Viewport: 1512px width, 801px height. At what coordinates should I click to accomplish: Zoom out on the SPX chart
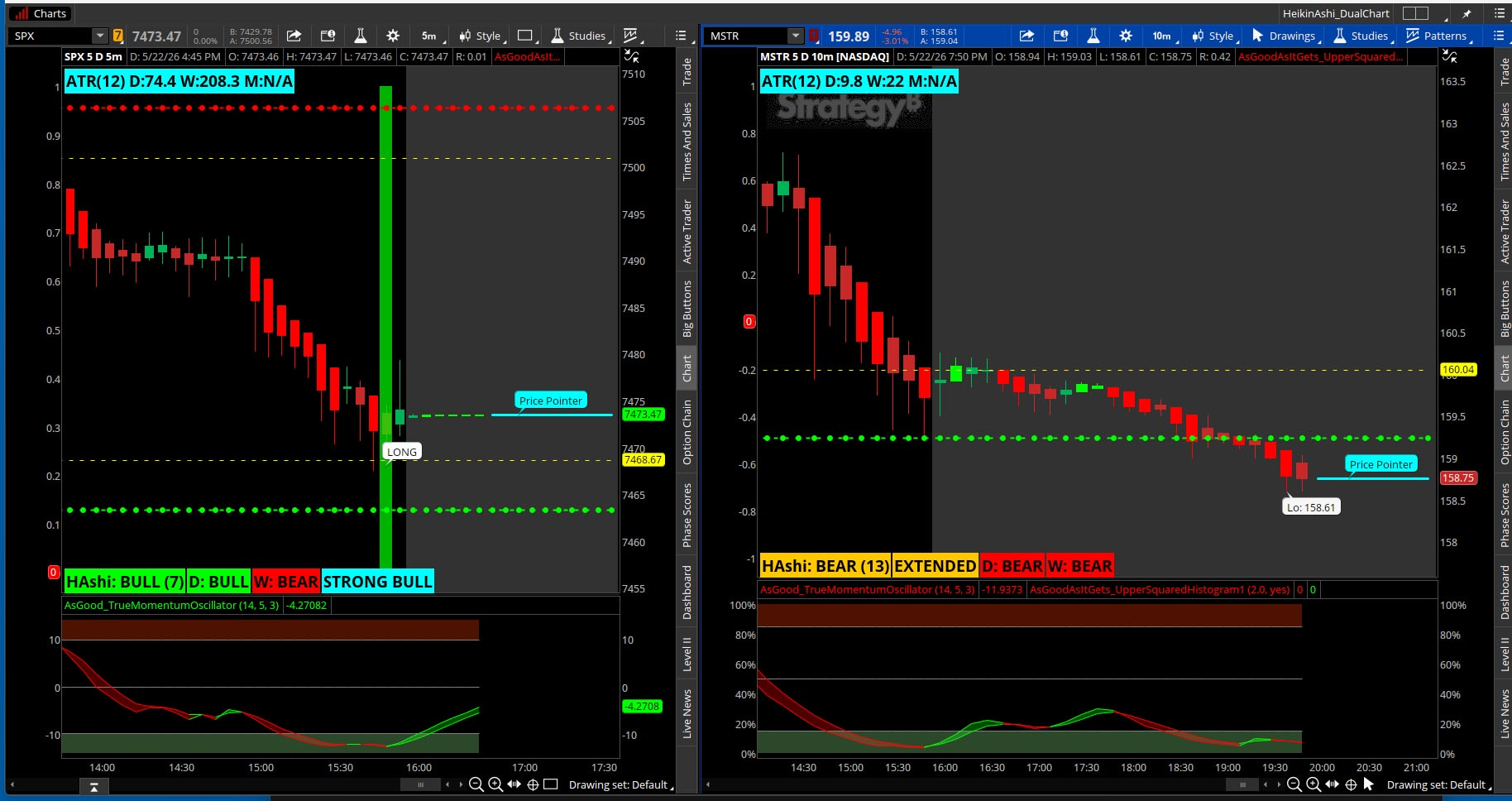476,784
